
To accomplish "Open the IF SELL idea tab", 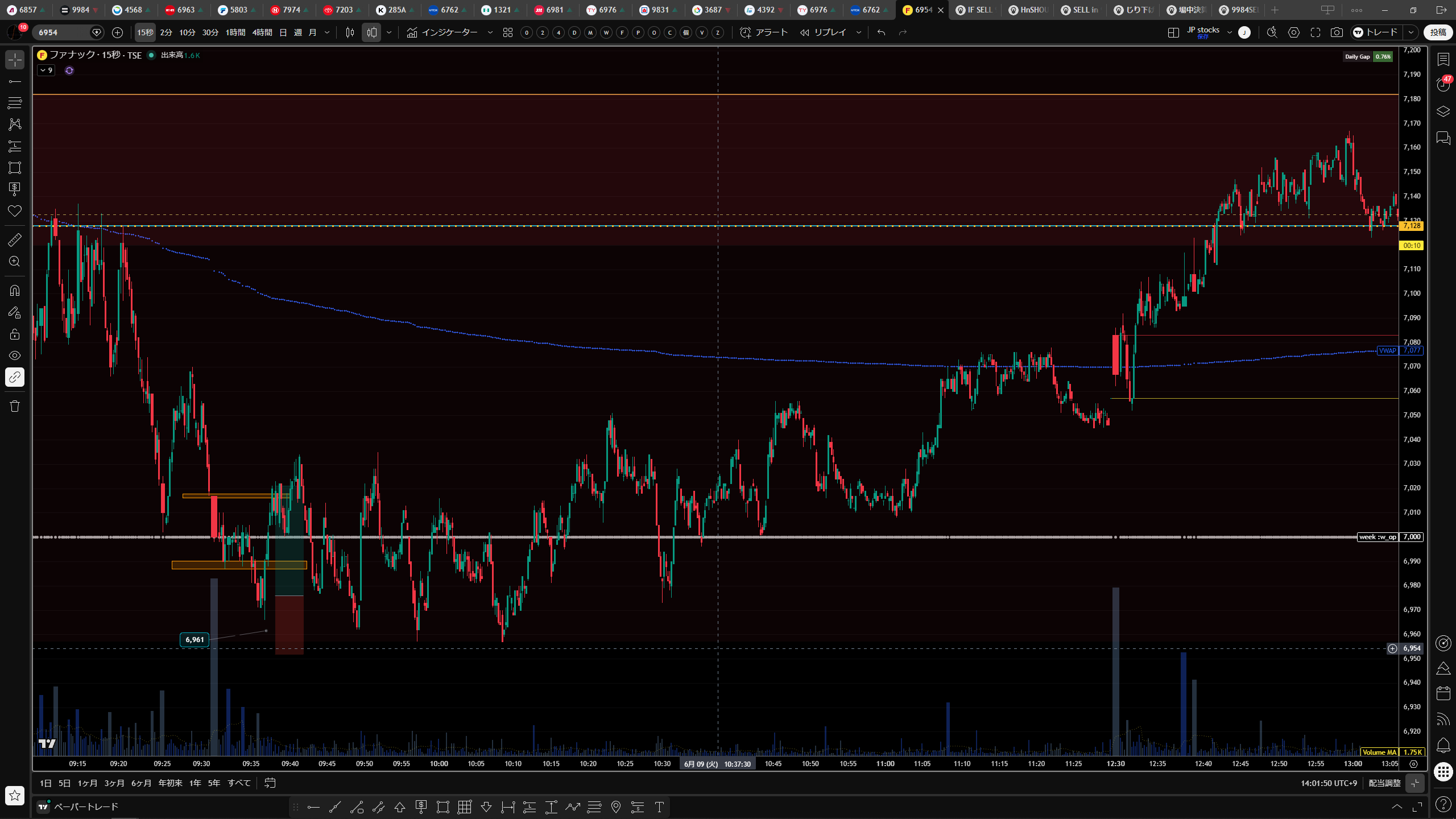I will [975, 10].
